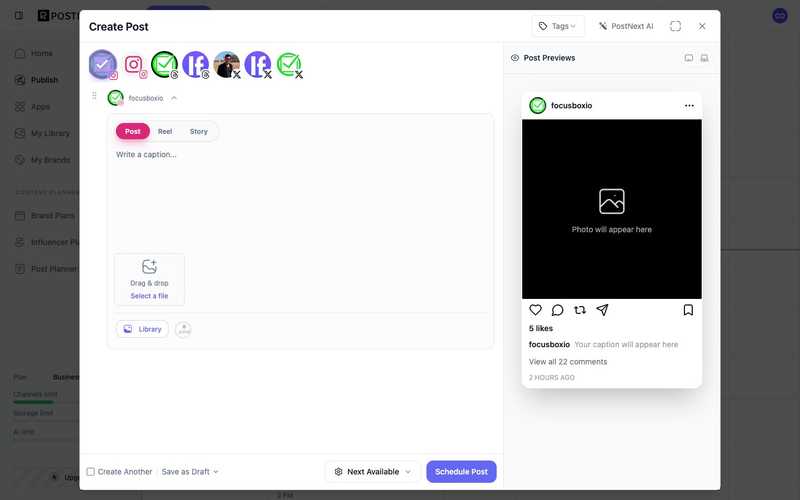Open the PostNext AI assistant
The image size is (800, 500).
click(x=626, y=26)
